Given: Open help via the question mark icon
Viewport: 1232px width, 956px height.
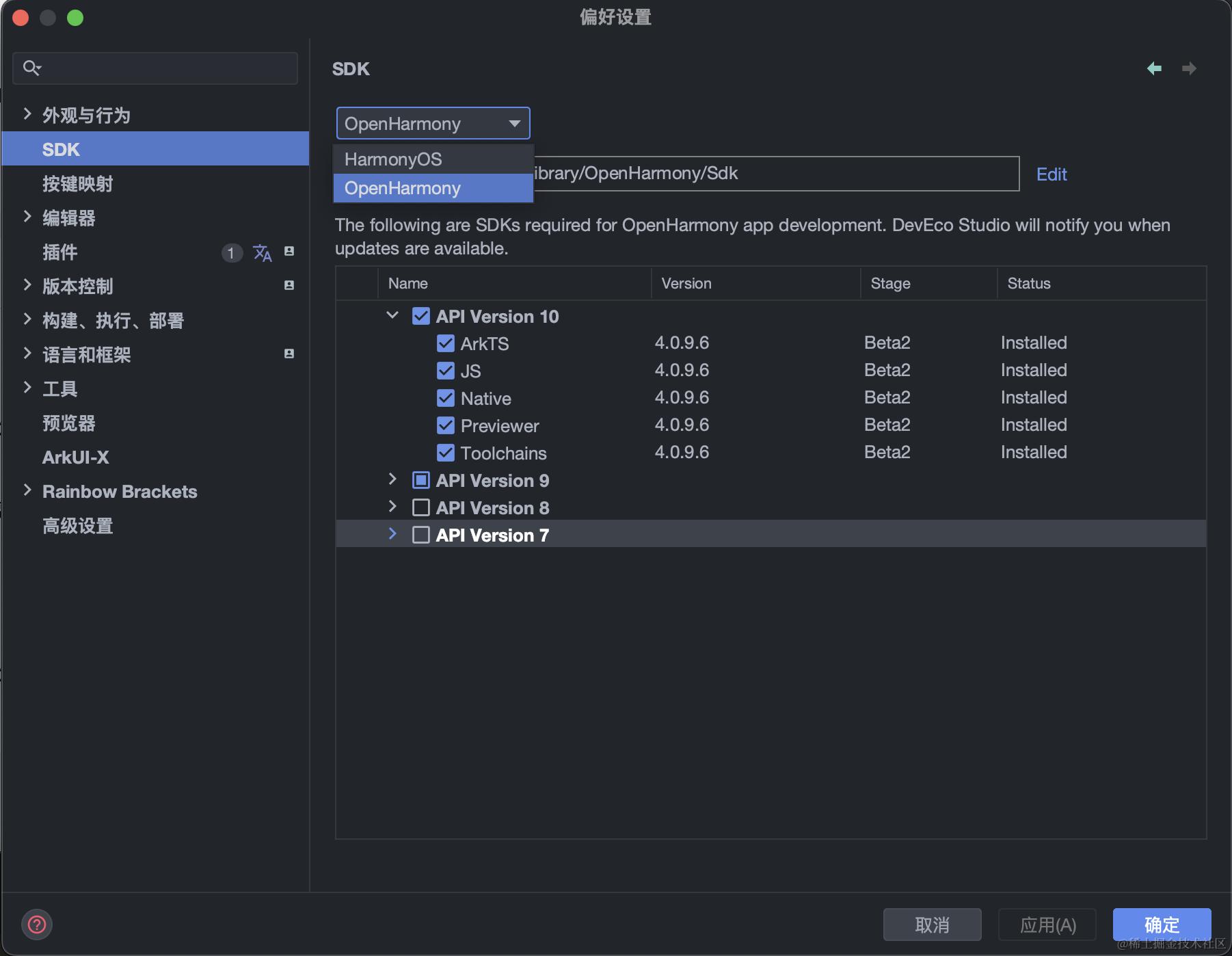Looking at the screenshot, I should pos(37,925).
